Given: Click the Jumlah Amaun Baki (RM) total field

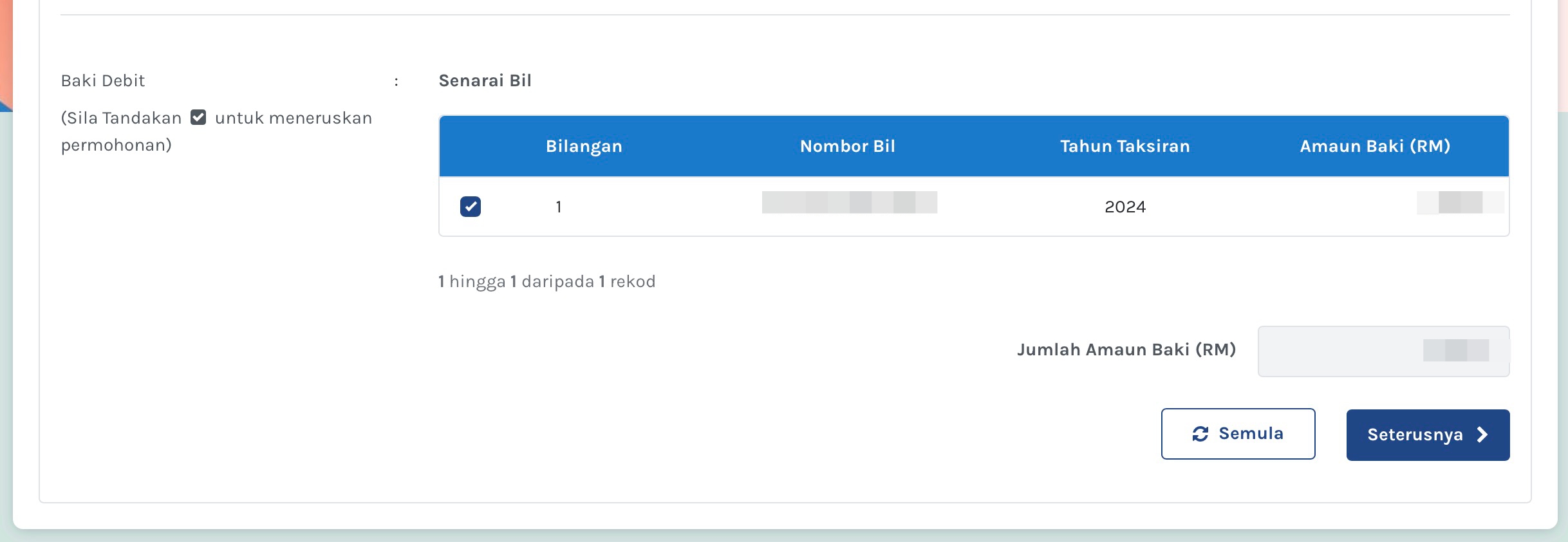Looking at the screenshot, I should click(1384, 351).
